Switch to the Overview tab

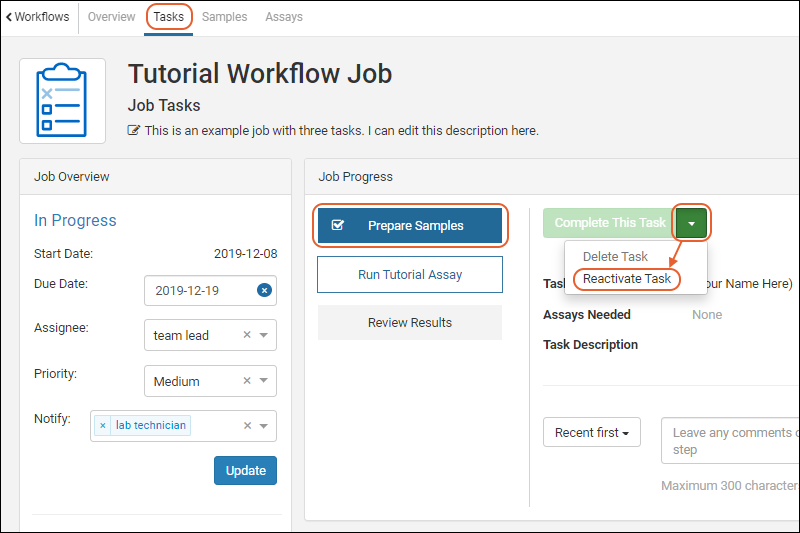(111, 17)
